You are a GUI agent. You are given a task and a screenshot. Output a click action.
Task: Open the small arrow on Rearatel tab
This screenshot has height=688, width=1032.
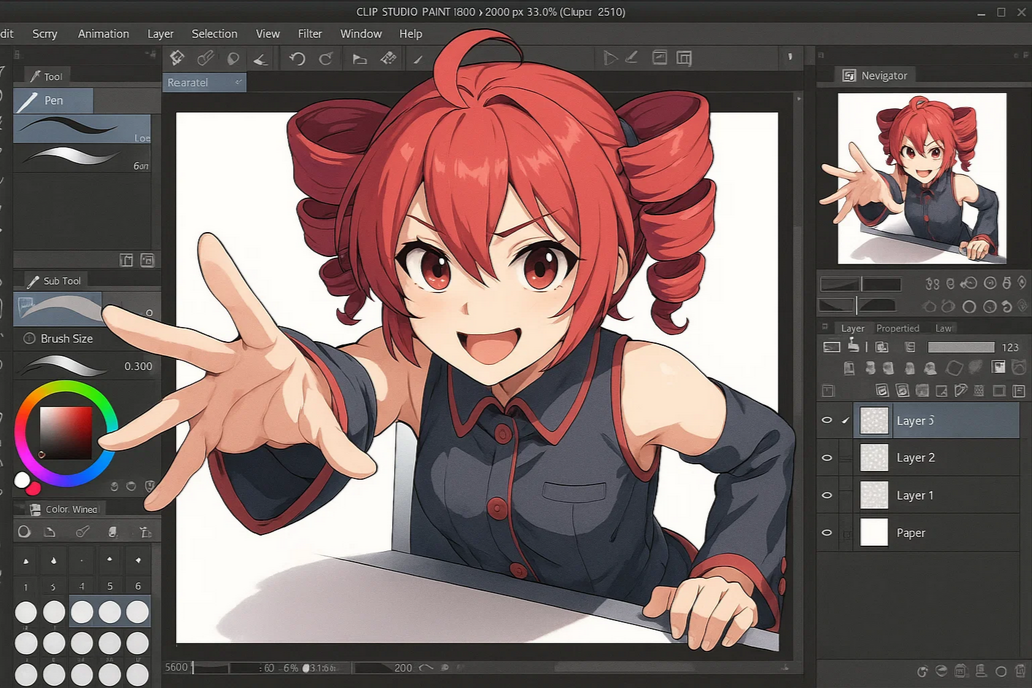[238, 82]
